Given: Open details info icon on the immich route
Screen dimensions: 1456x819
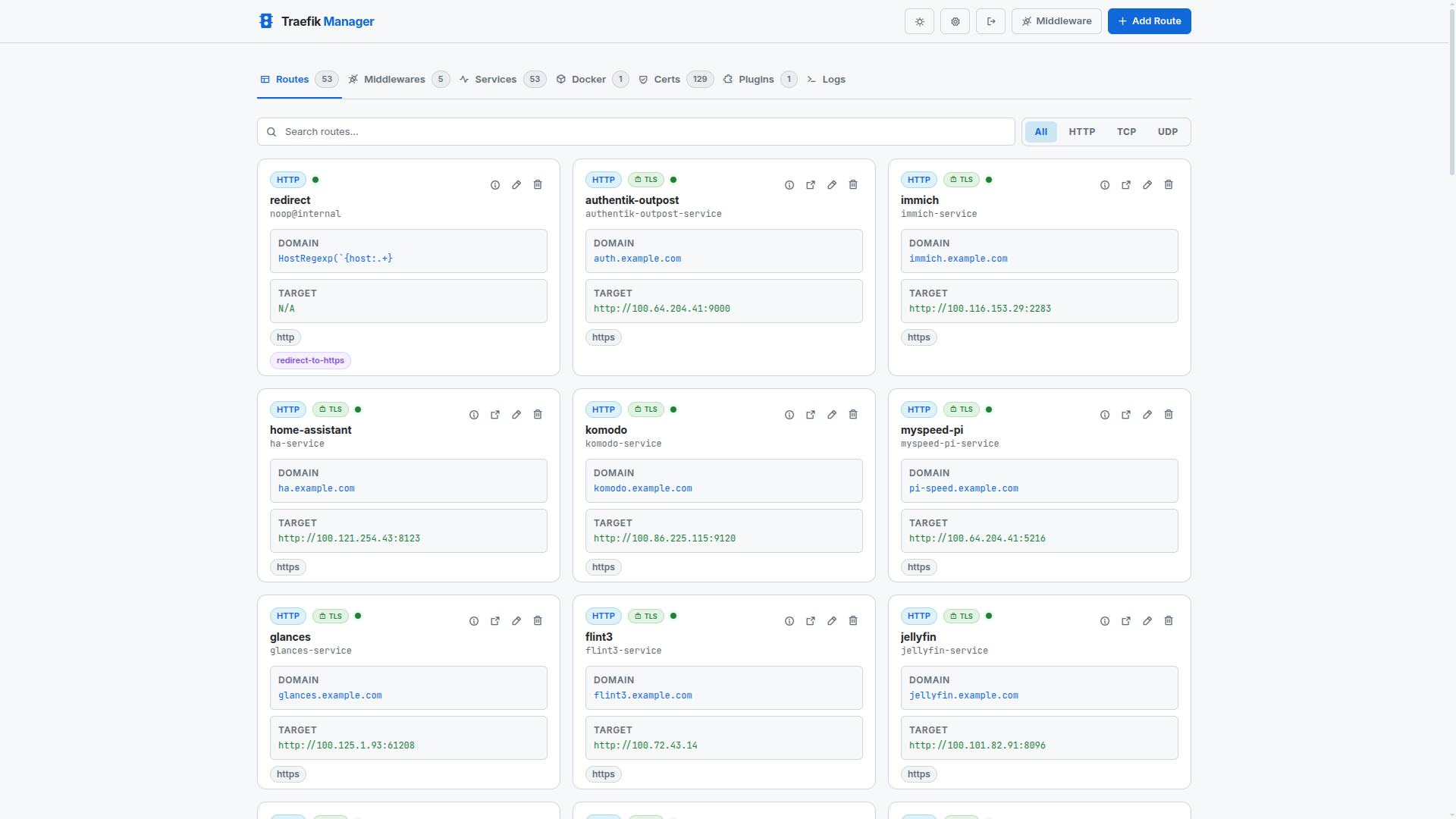Looking at the screenshot, I should point(1105,184).
